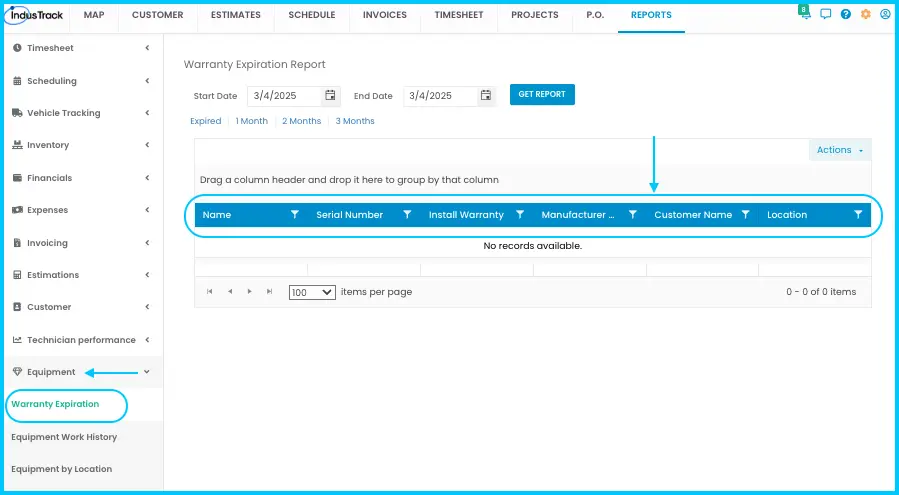Screen dimensions: 899x495
Task: Open the Actions dropdown menu
Action: click(840, 150)
